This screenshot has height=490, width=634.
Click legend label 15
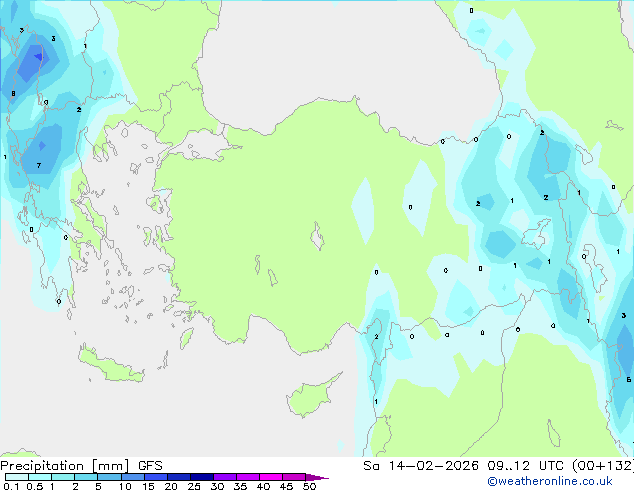pos(148,486)
